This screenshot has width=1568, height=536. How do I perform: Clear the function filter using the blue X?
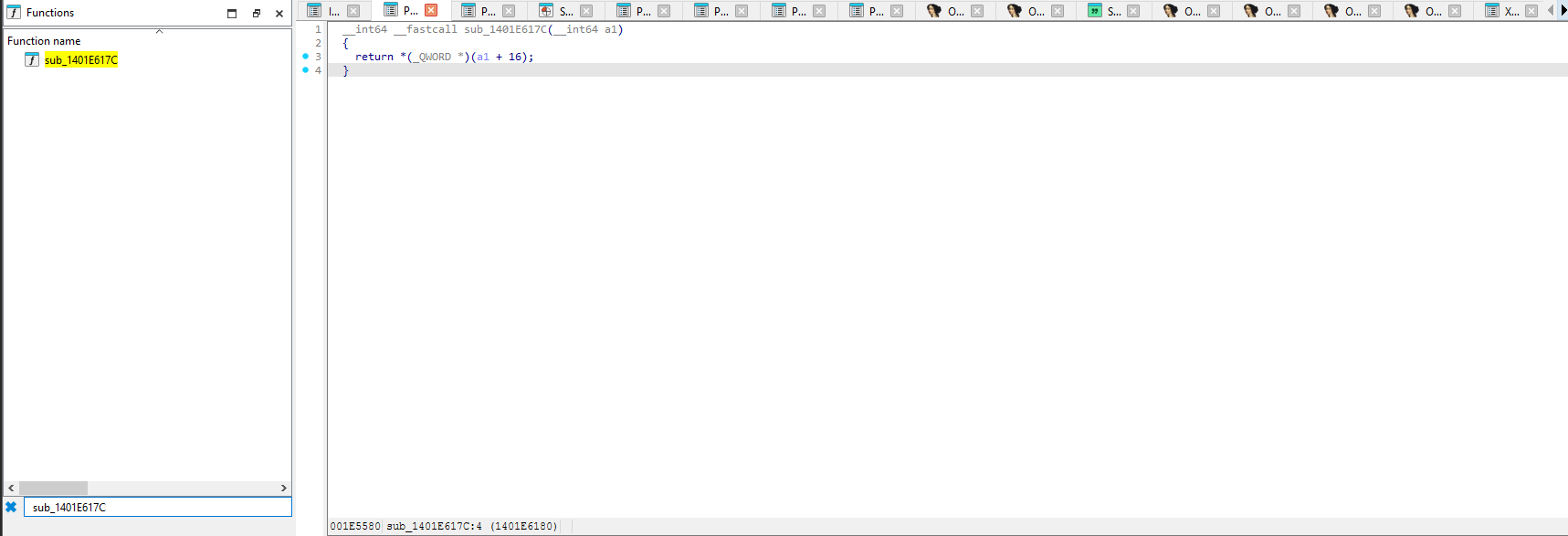coord(11,508)
